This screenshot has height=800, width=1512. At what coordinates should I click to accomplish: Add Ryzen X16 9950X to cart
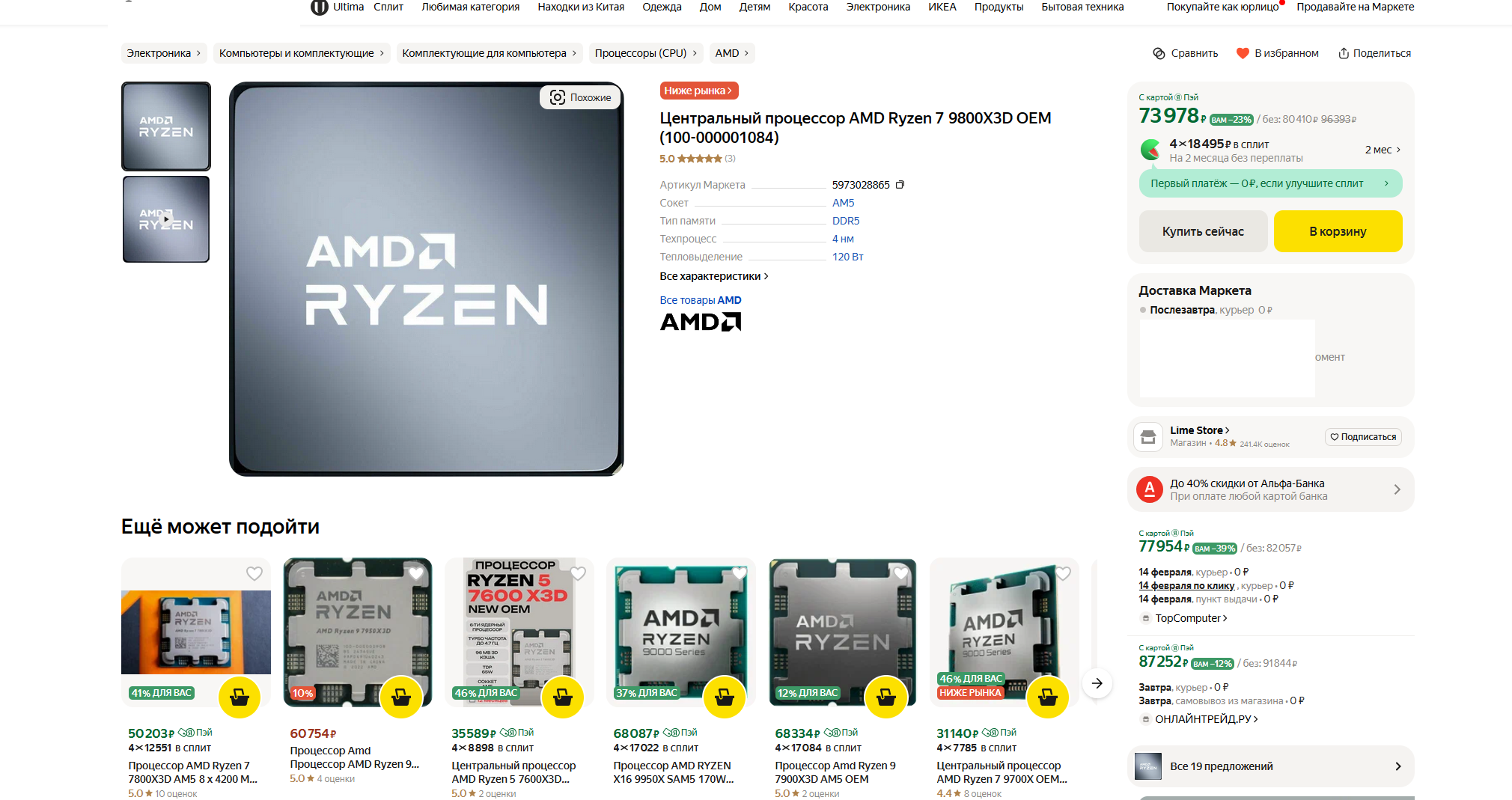pos(725,697)
